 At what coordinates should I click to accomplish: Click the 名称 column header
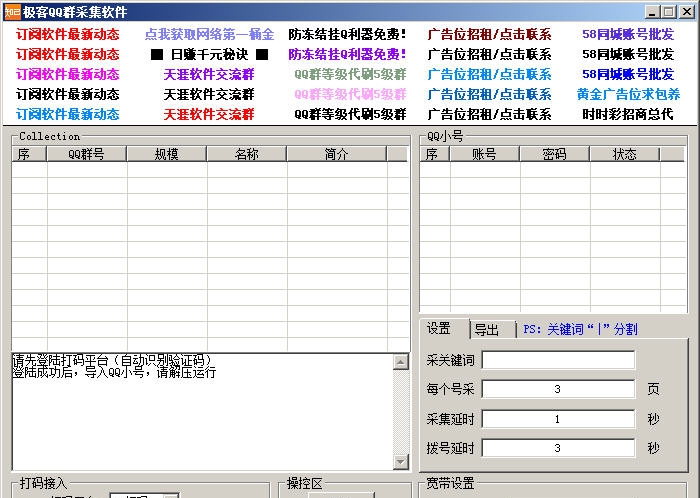tap(246, 154)
